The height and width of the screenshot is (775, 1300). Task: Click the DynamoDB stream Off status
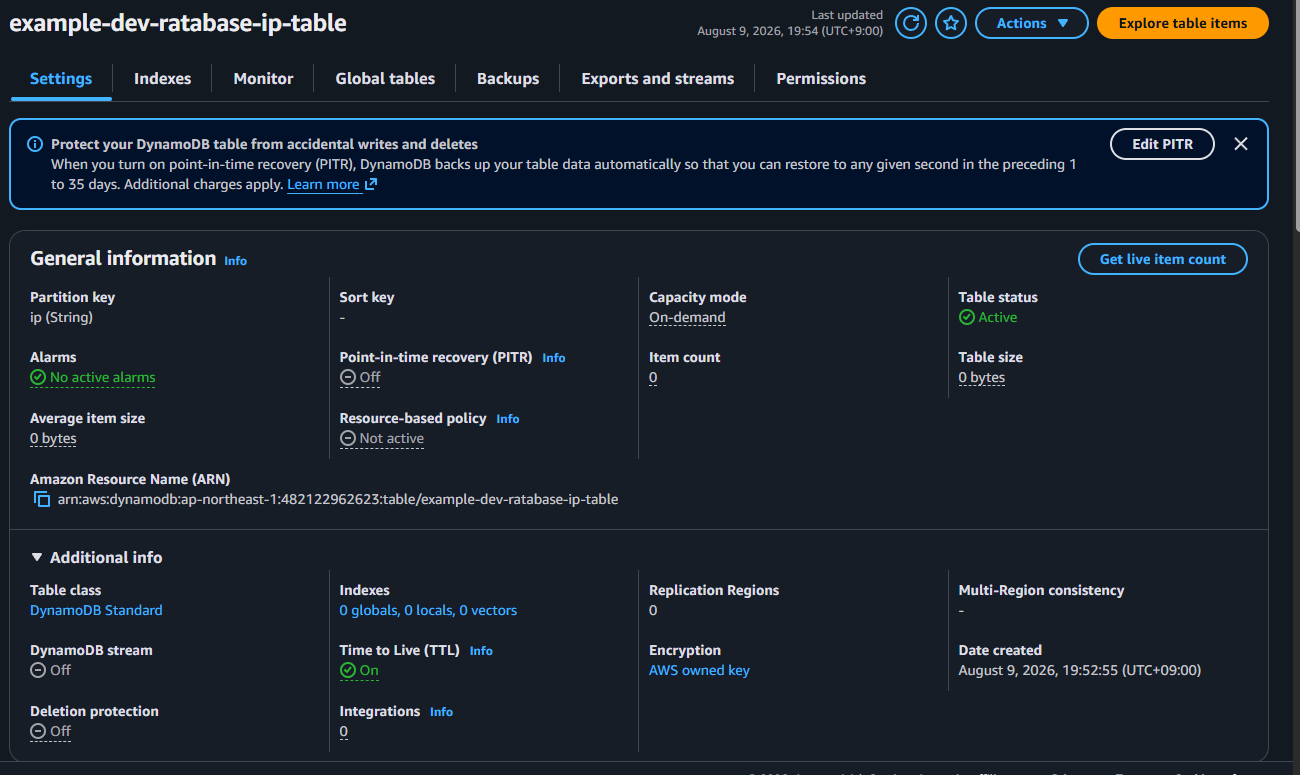(x=51, y=670)
